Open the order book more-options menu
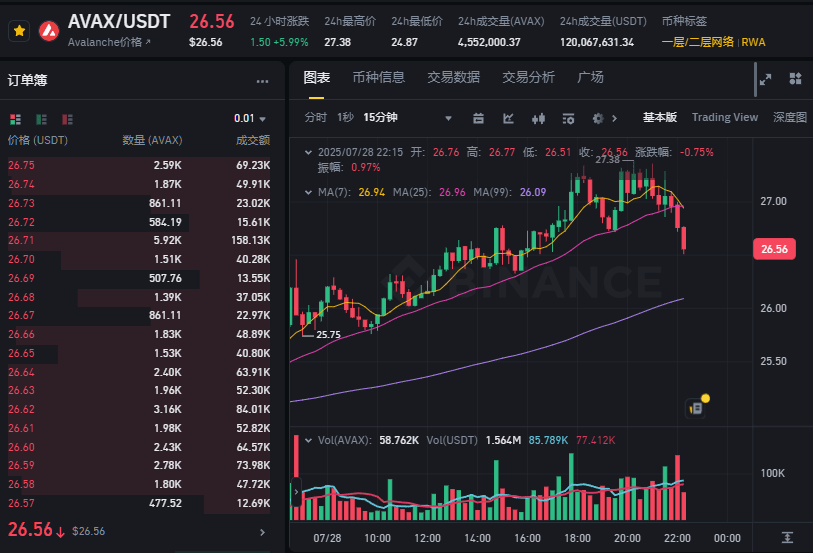Screen dimensions: 813x553 (x=262, y=81)
